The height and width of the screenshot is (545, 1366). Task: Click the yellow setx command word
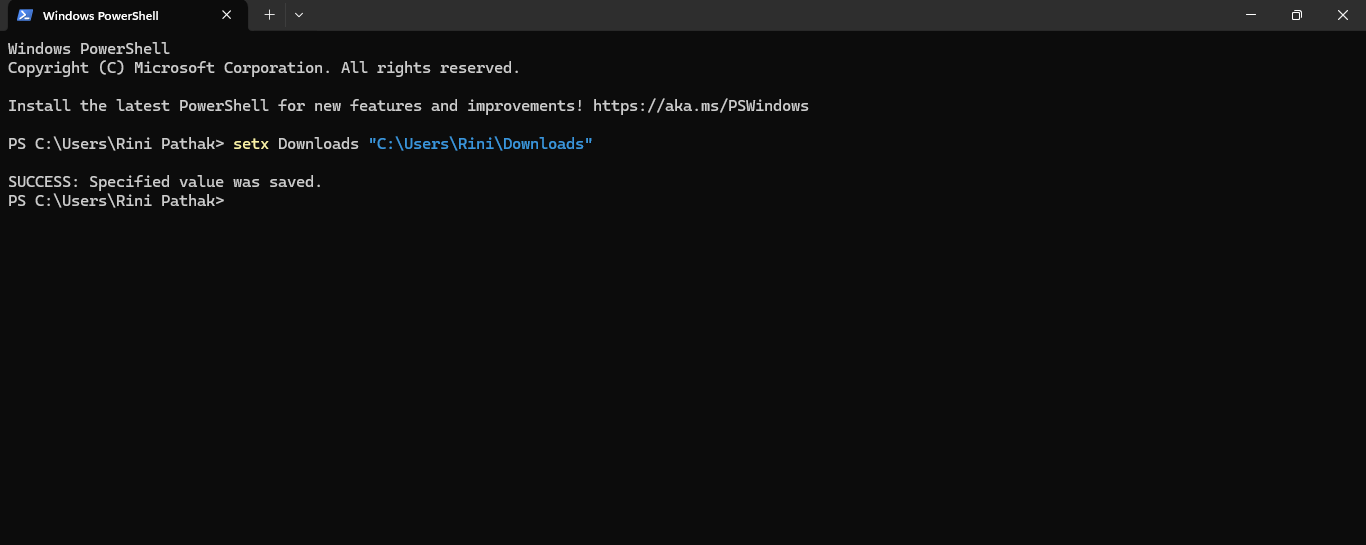click(x=251, y=144)
